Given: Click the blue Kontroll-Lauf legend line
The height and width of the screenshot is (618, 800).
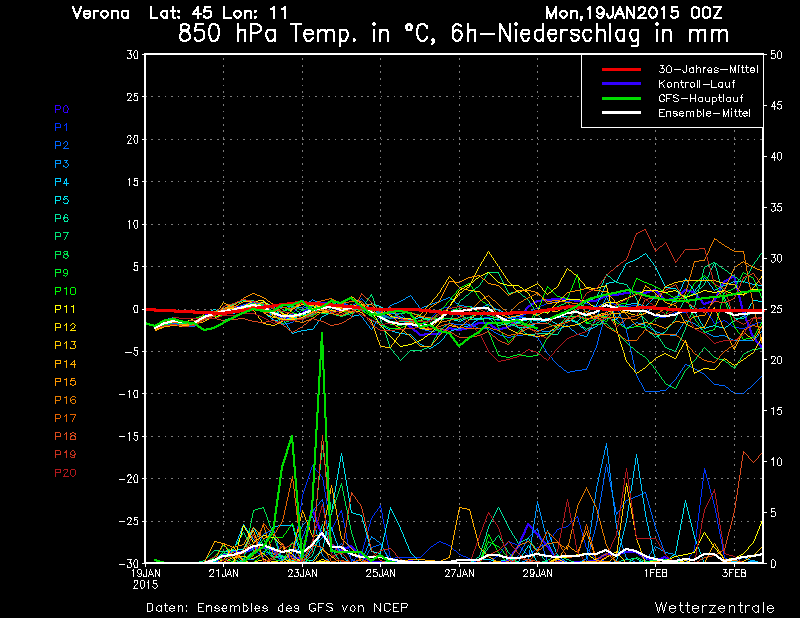Looking at the screenshot, I should point(621,84).
